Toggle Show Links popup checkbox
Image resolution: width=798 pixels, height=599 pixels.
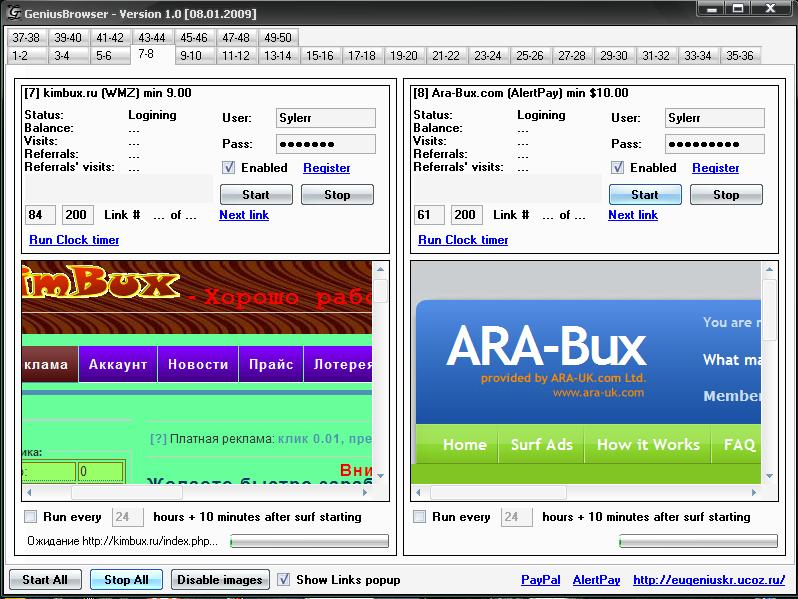click(283, 579)
